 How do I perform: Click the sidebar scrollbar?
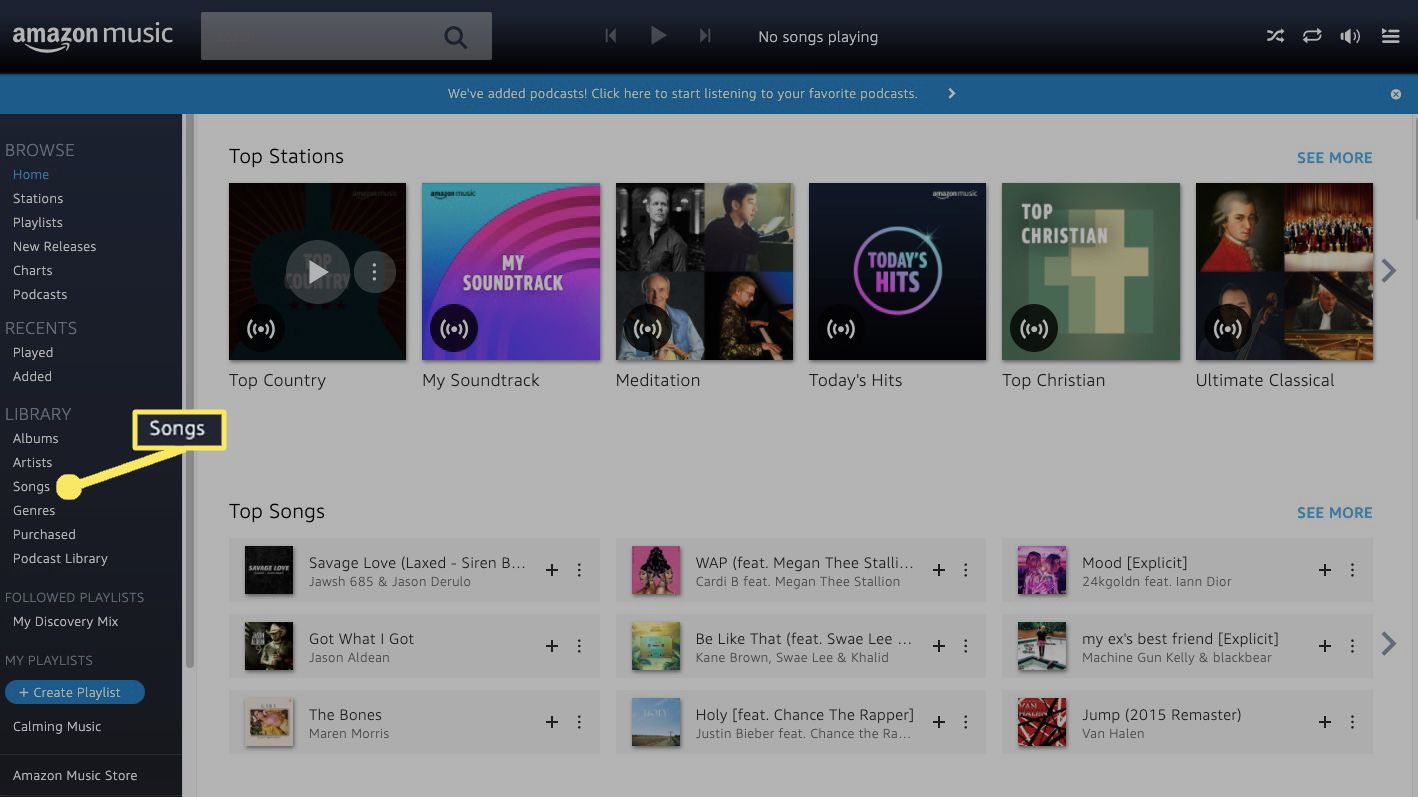pos(189,390)
